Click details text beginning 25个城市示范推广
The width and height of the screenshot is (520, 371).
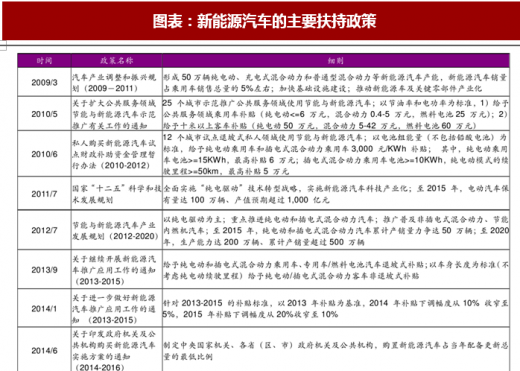tap(335, 114)
